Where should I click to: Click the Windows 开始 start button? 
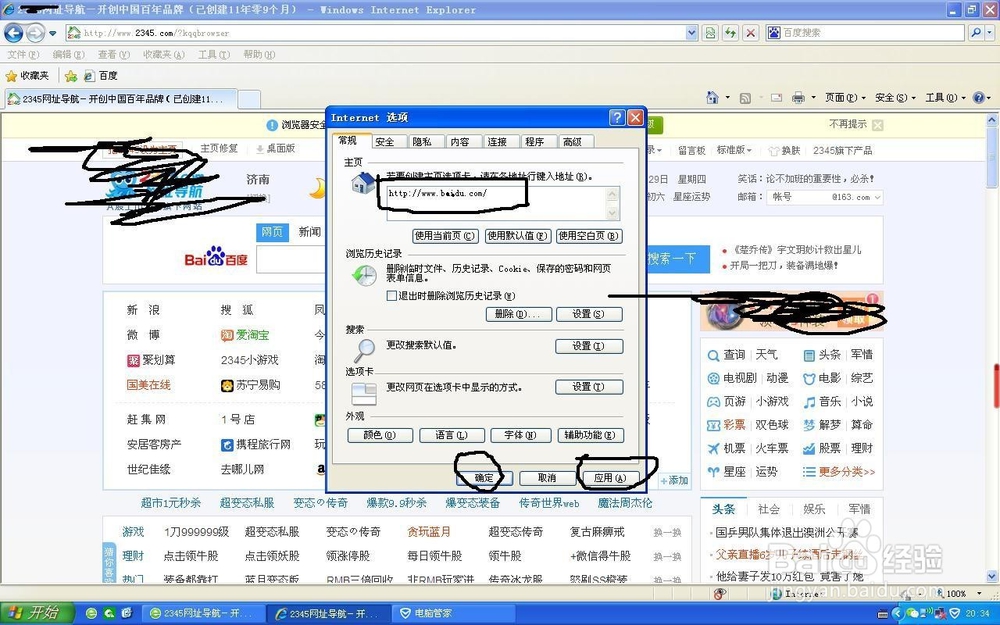38,613
